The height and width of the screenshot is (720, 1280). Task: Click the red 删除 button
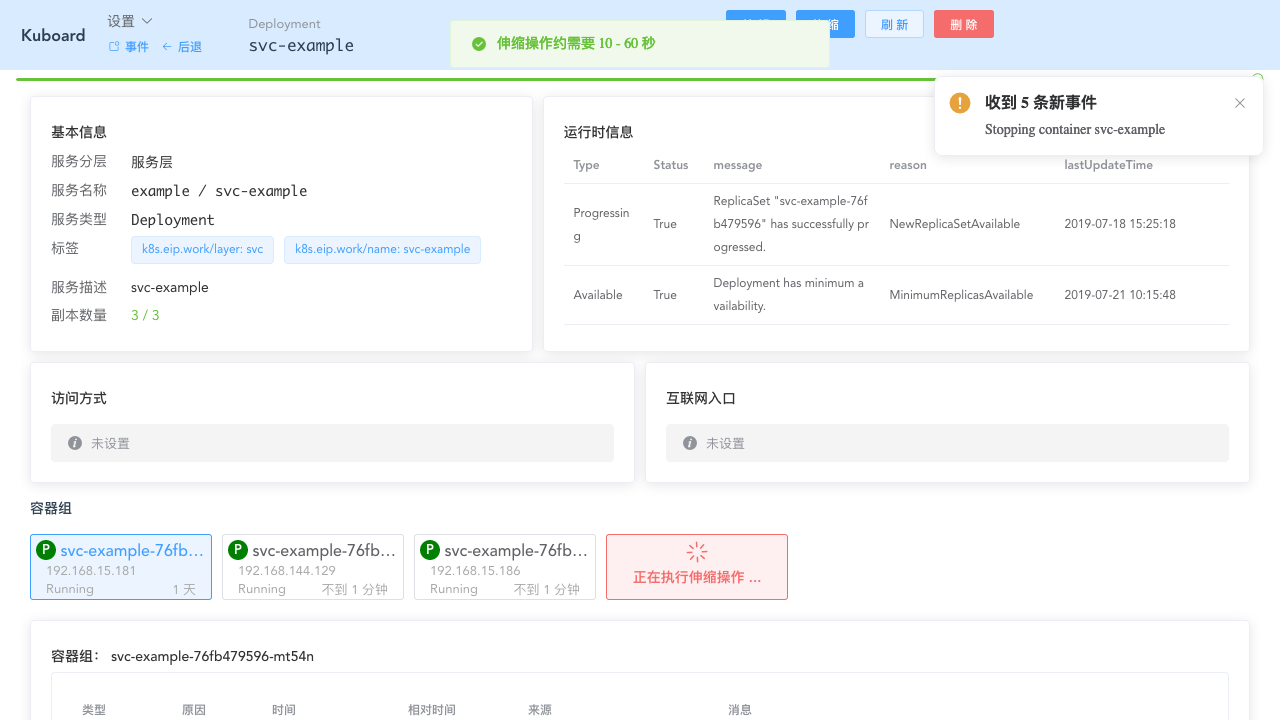(963, 24)
